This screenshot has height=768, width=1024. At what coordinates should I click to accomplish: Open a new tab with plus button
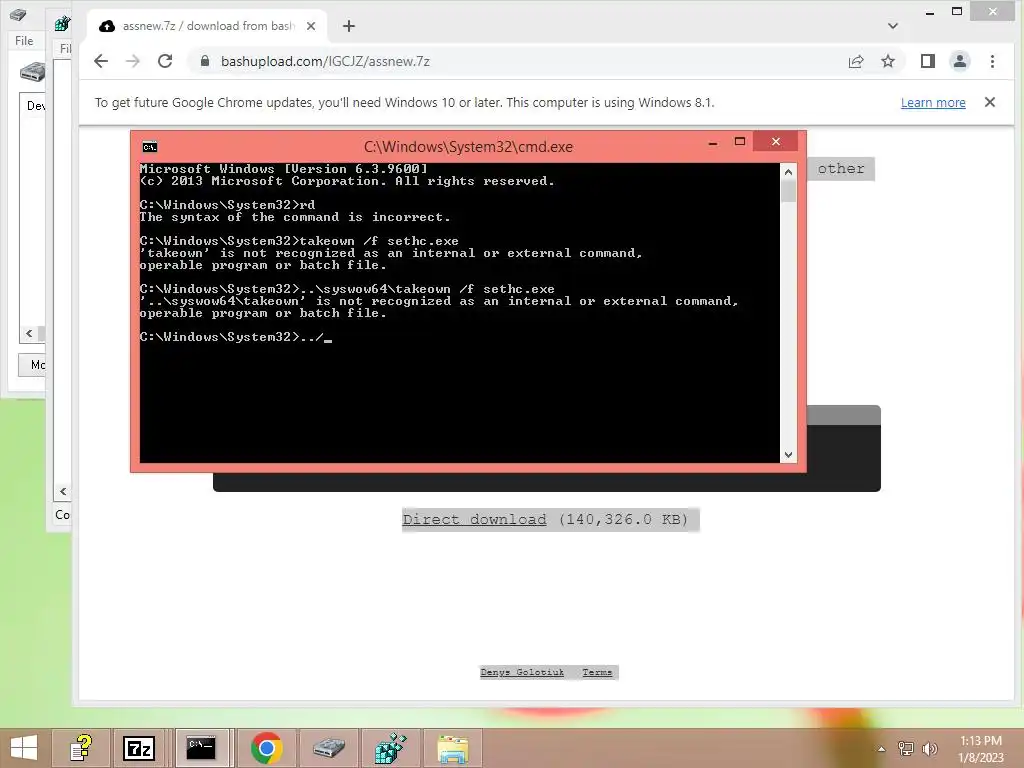349,26
